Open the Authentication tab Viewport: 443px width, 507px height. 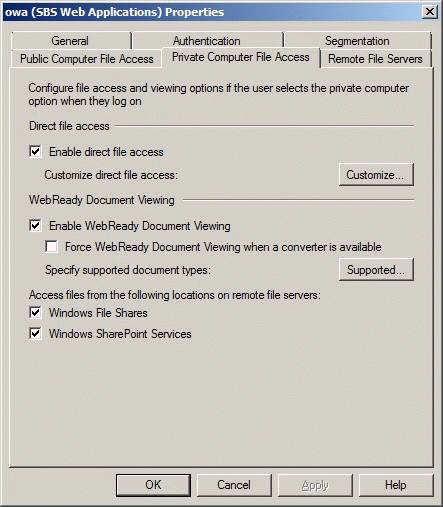click(207, 41)
